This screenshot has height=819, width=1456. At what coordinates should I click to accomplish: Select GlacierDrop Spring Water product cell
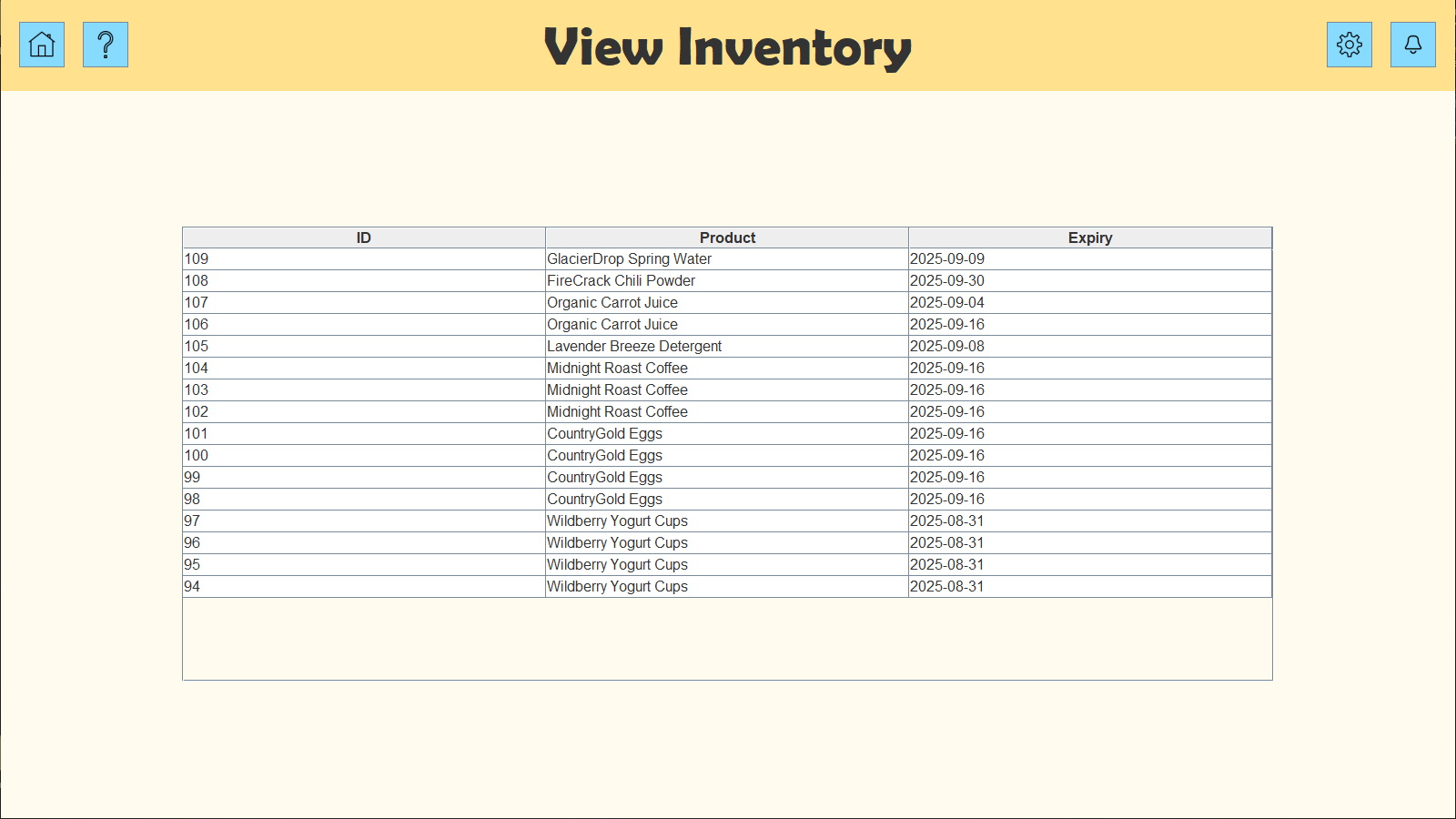[727, 259]
